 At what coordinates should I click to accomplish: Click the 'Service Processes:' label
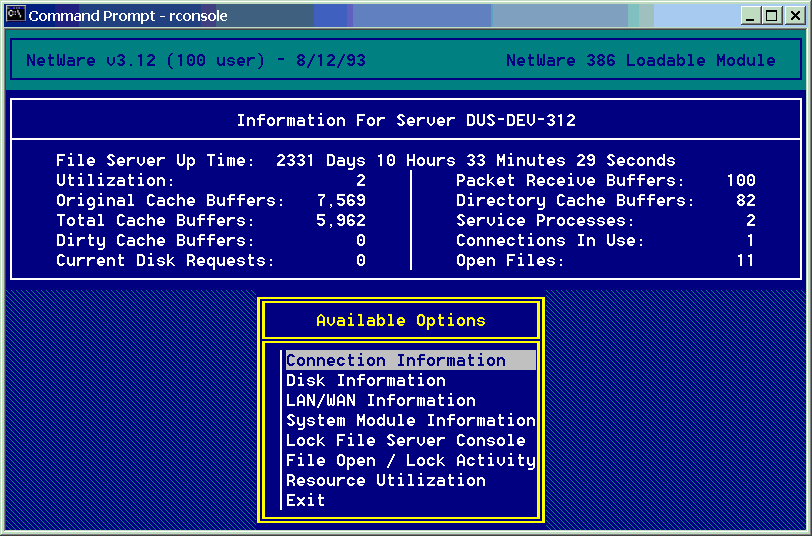pyautogui.click(x=545, y=221)
